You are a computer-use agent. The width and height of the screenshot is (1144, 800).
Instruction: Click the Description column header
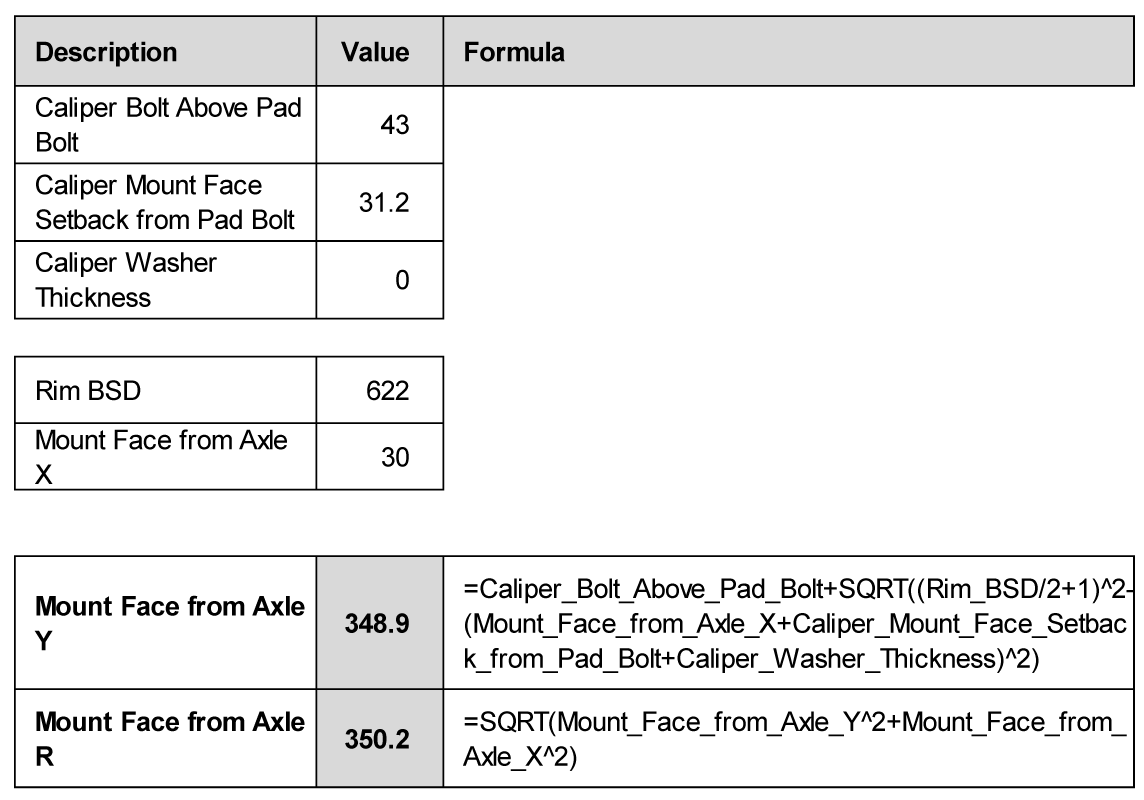click(106, 52)
